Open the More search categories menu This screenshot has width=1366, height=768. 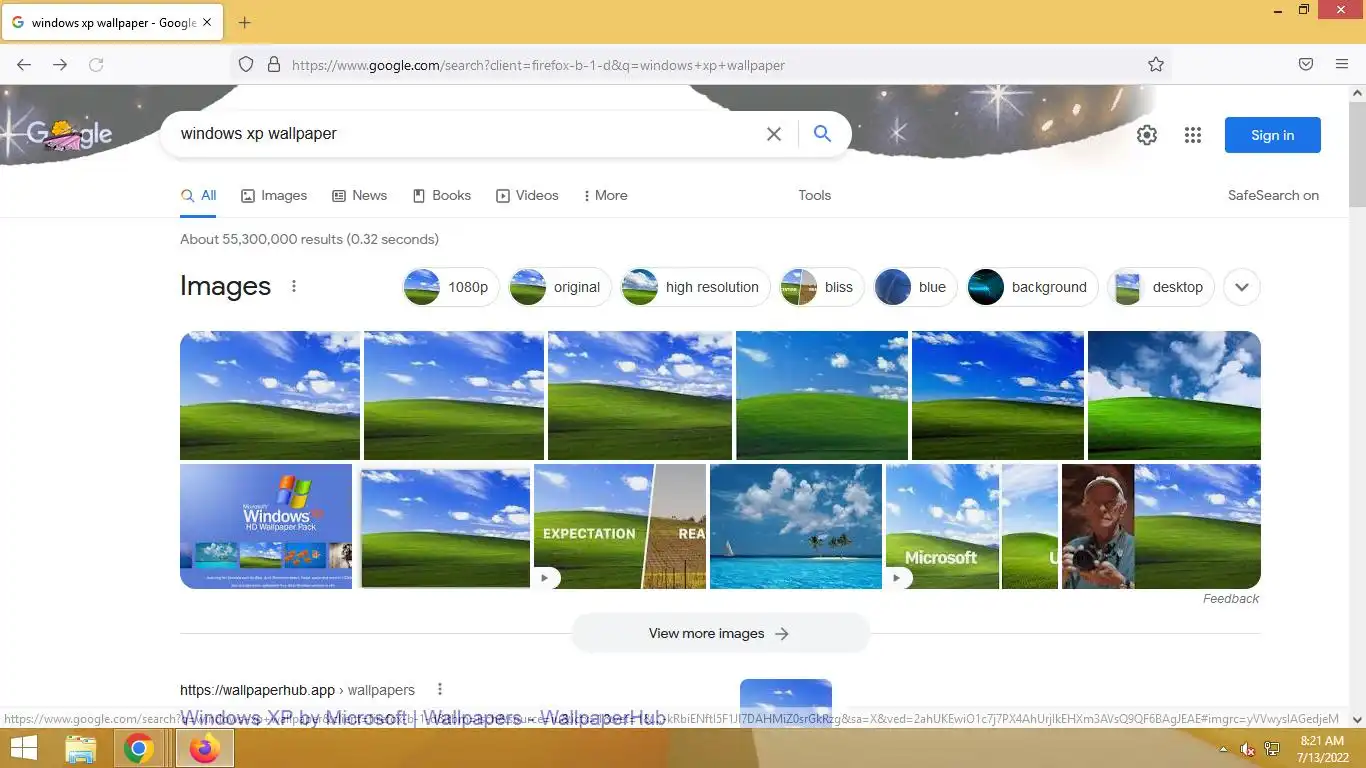(x=605, y=196)
